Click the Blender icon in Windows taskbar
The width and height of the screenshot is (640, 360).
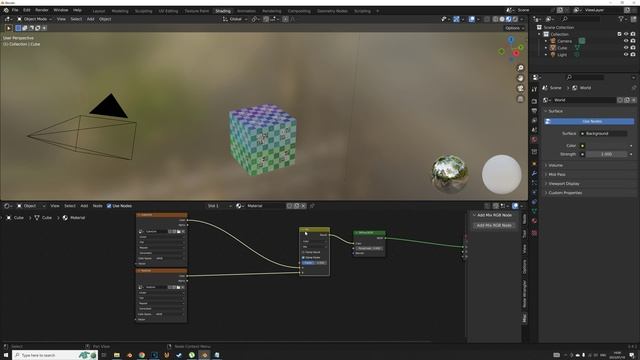click(204, 355)
